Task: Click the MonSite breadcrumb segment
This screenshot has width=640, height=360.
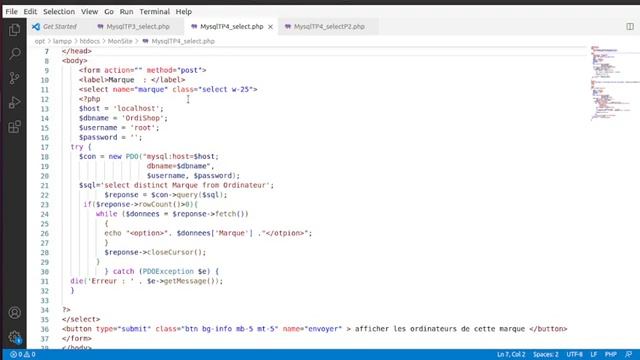Action: pos(120,41)
